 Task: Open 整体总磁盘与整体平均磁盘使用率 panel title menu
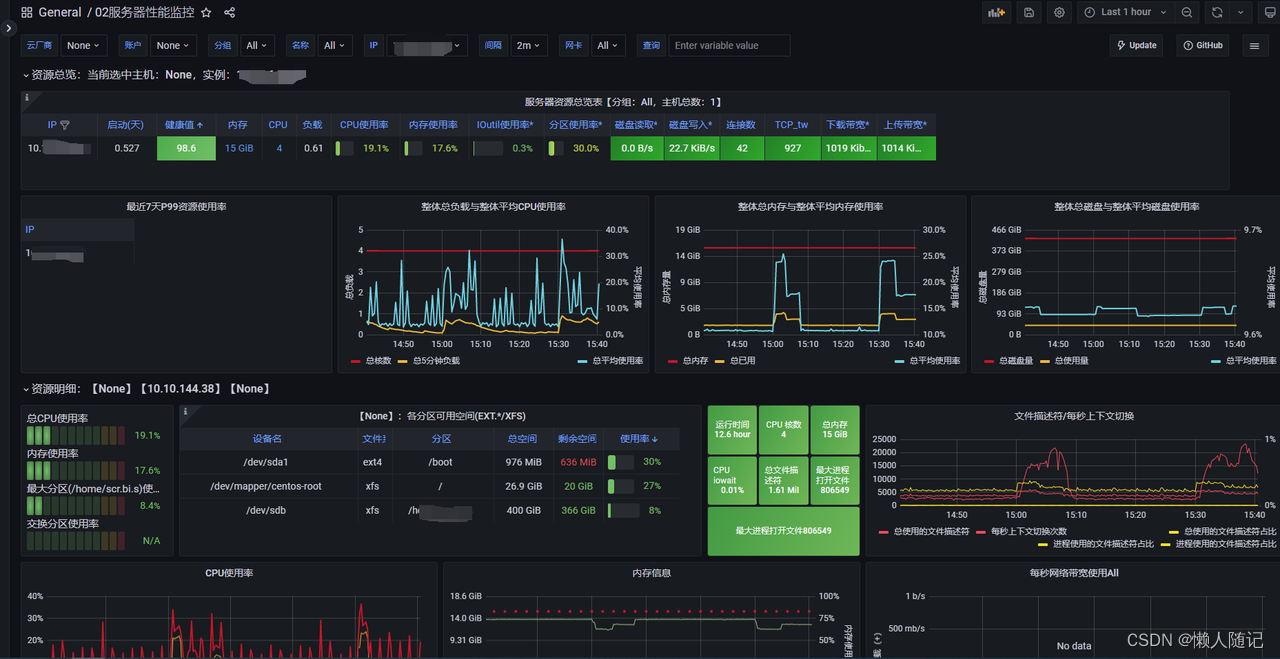point(1127,207)
